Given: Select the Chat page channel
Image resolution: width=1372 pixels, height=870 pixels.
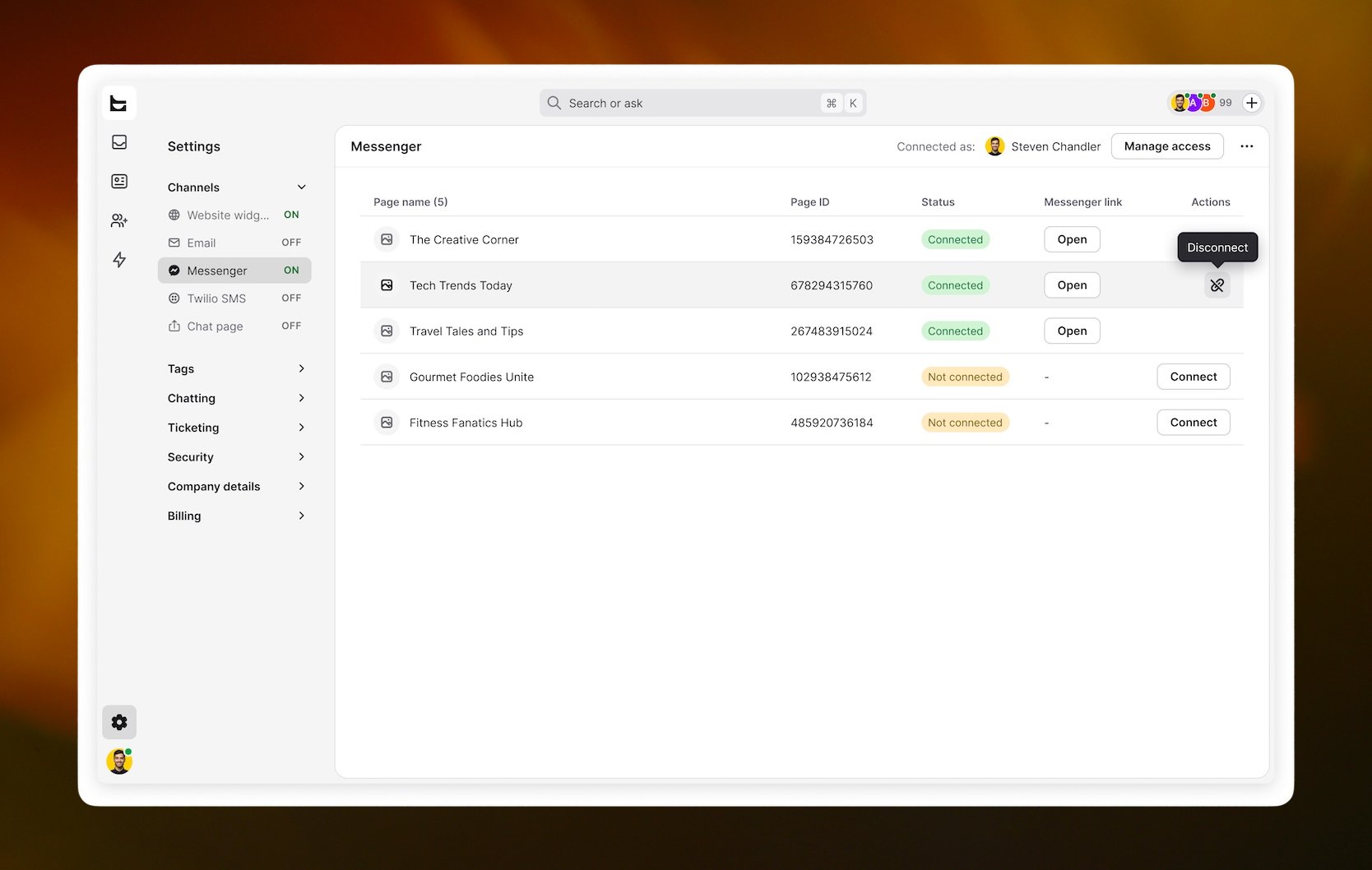Looking at the screenshot, I should (234, 326).
